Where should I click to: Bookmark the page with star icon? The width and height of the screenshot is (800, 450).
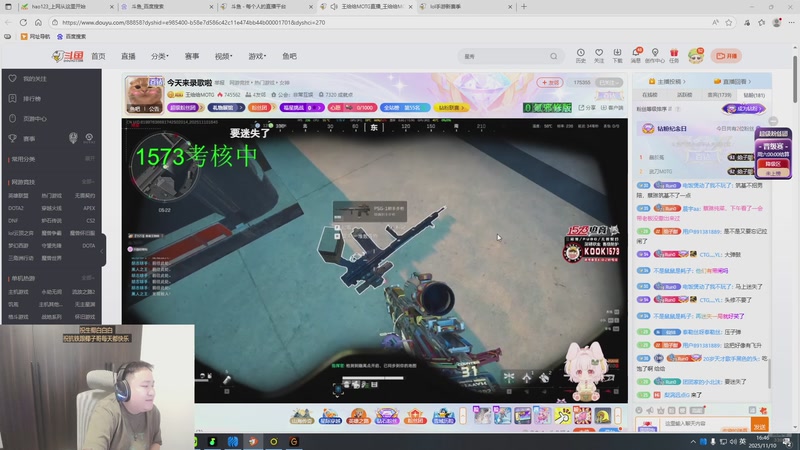pos(729,22)
